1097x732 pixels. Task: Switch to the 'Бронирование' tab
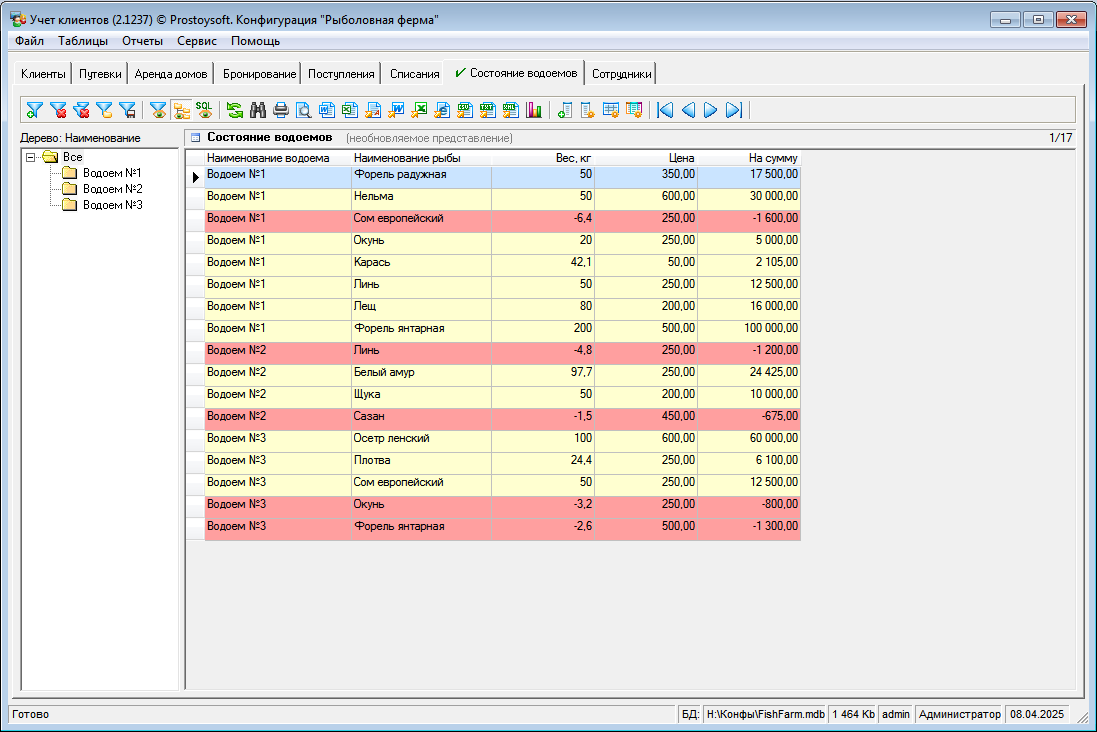click(259, 74)
